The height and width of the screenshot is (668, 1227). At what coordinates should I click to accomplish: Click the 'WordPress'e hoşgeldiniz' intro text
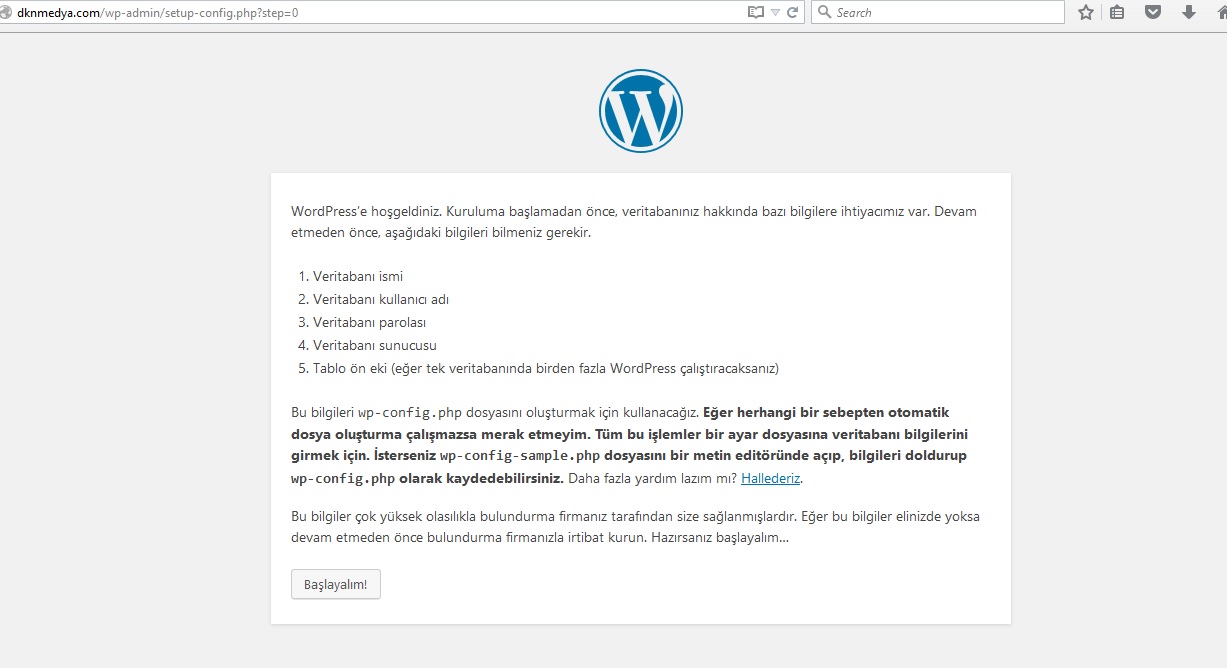tap(634, 222)
